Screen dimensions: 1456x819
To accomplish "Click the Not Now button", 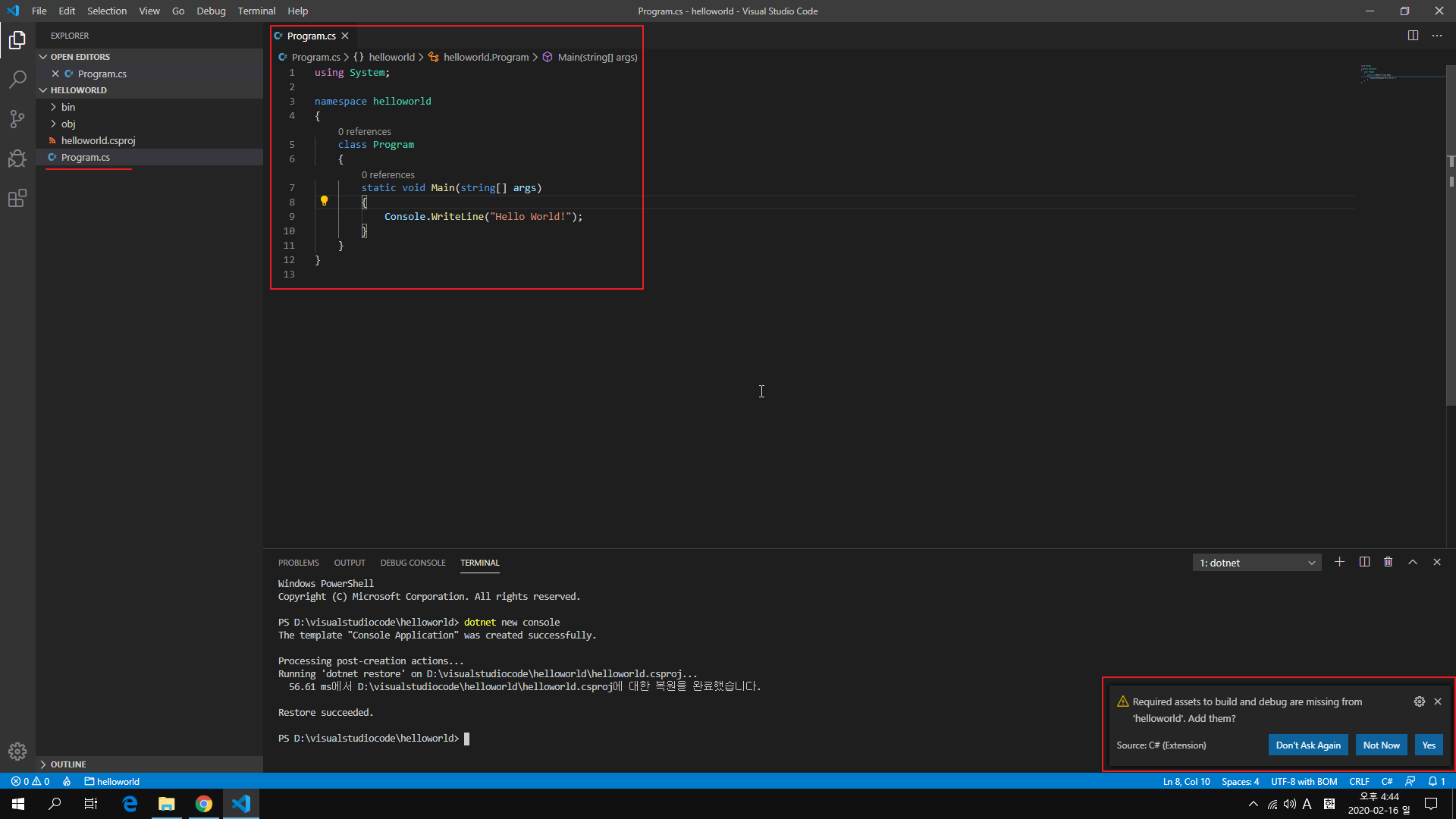I will tap(1381, 745).
